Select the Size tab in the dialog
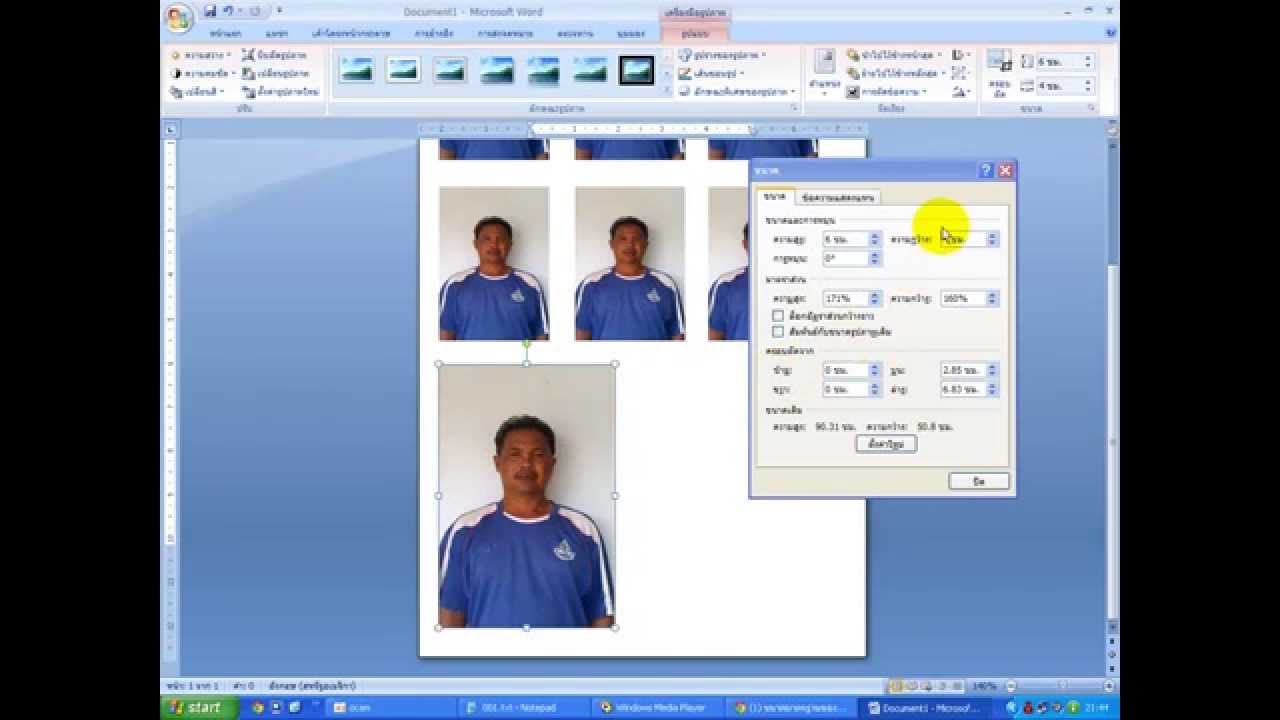The image size is (1280, 720). (x=775, y=196)
